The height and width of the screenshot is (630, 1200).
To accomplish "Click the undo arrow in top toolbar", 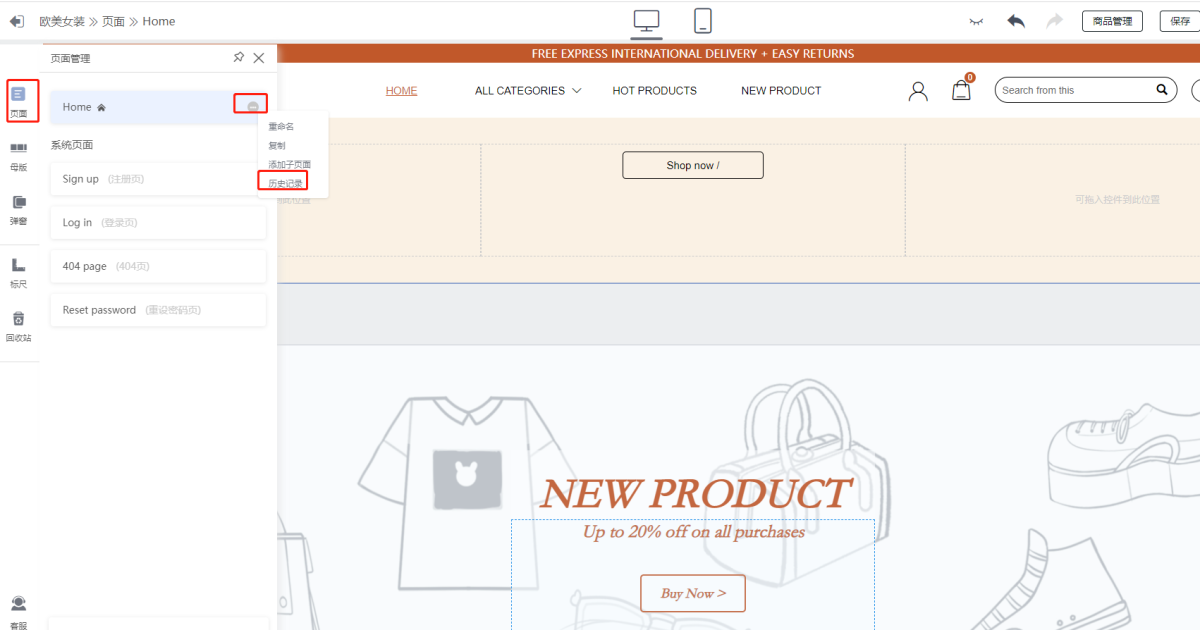I will tap(1016, 21).
